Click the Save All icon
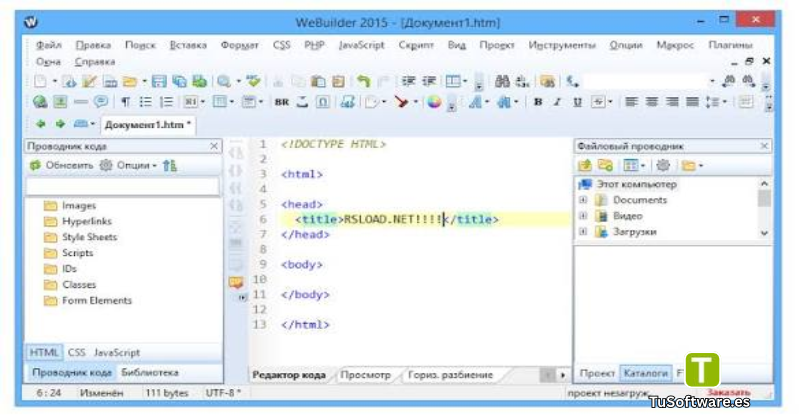Image resolution: width=800 pixels, height=420 pixels. [179, 82]
